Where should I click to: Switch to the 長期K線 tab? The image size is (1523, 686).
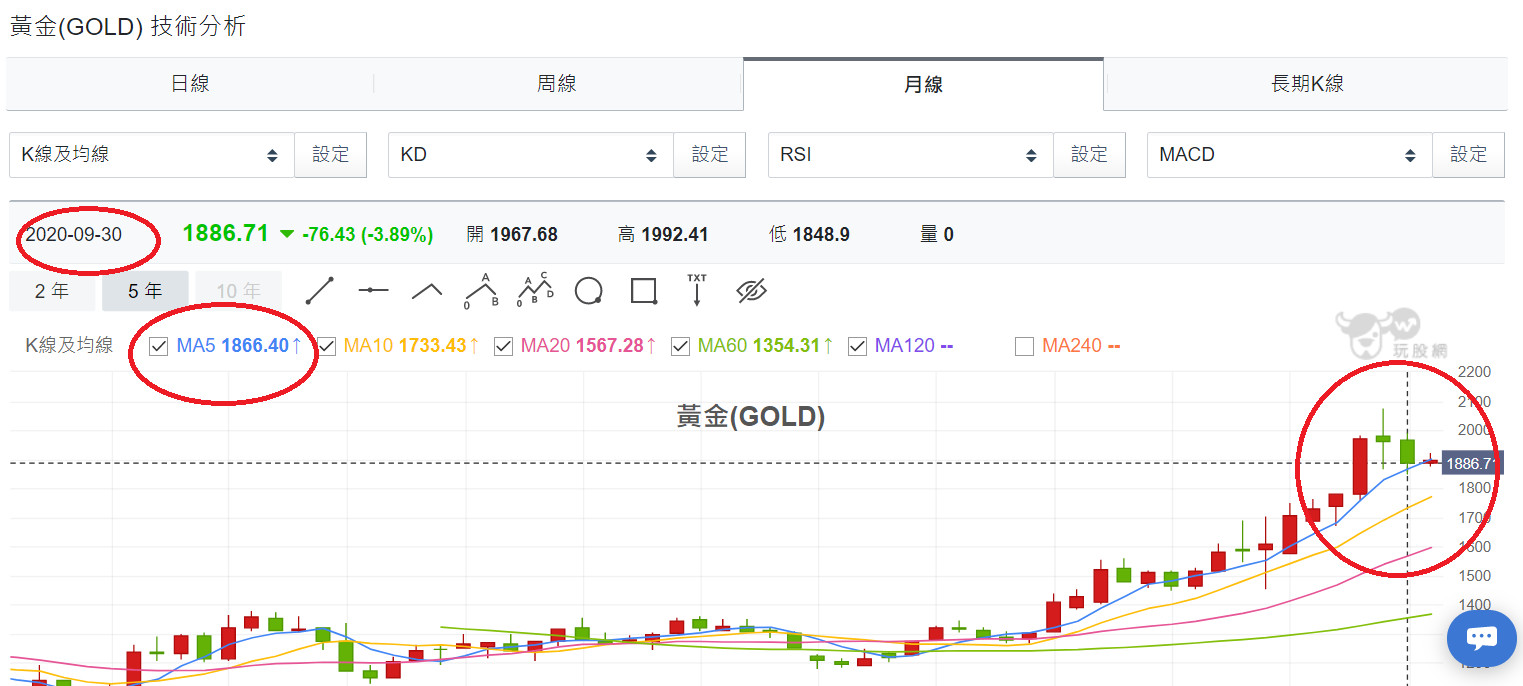click(1306, 84)
